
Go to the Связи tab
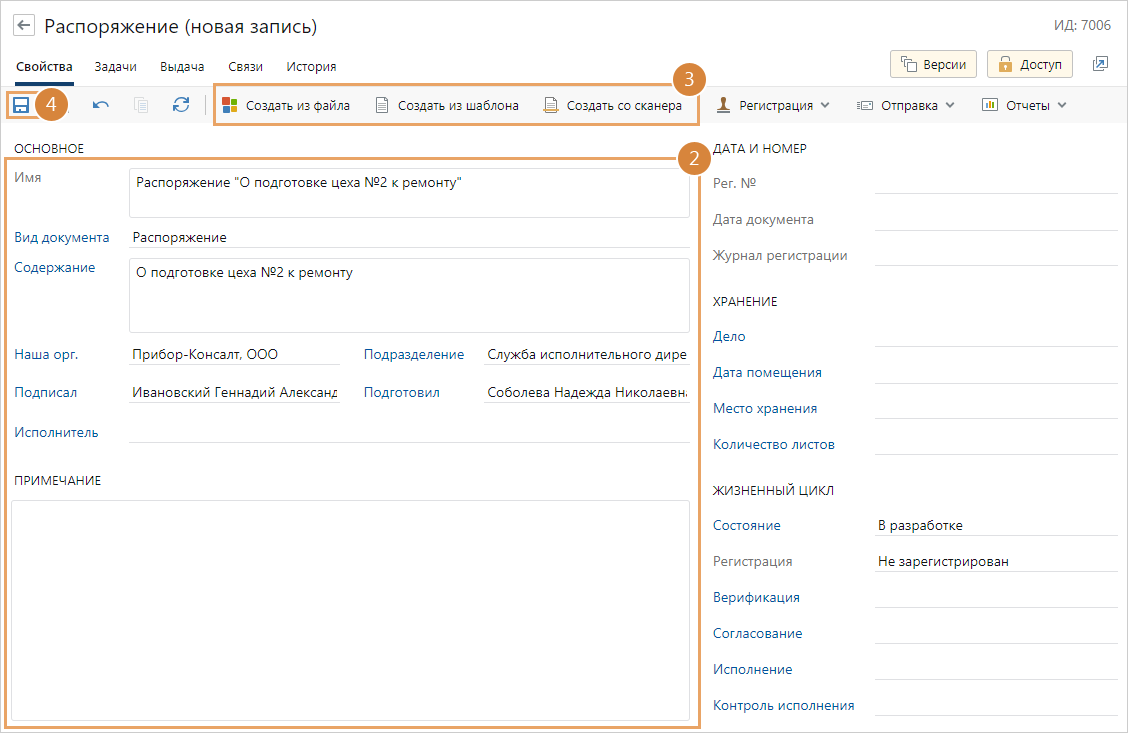coord(245,67)
